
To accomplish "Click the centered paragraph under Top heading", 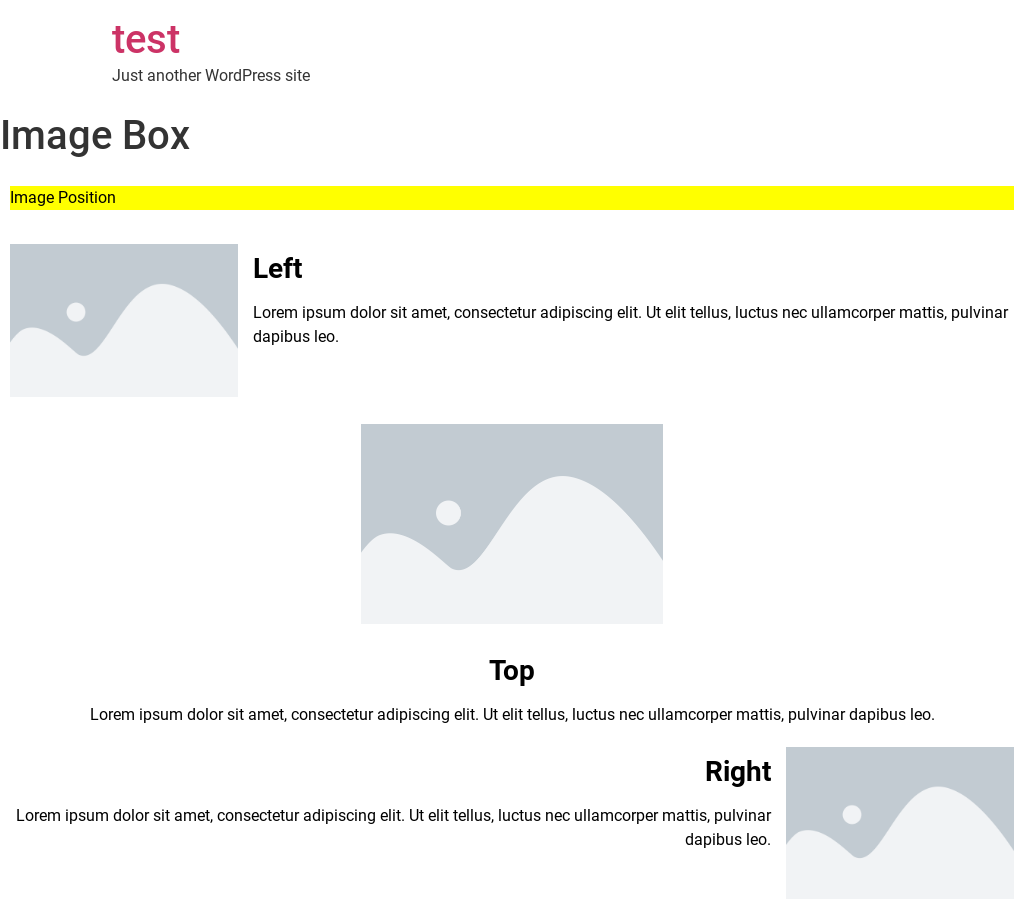I will [512, 715].
